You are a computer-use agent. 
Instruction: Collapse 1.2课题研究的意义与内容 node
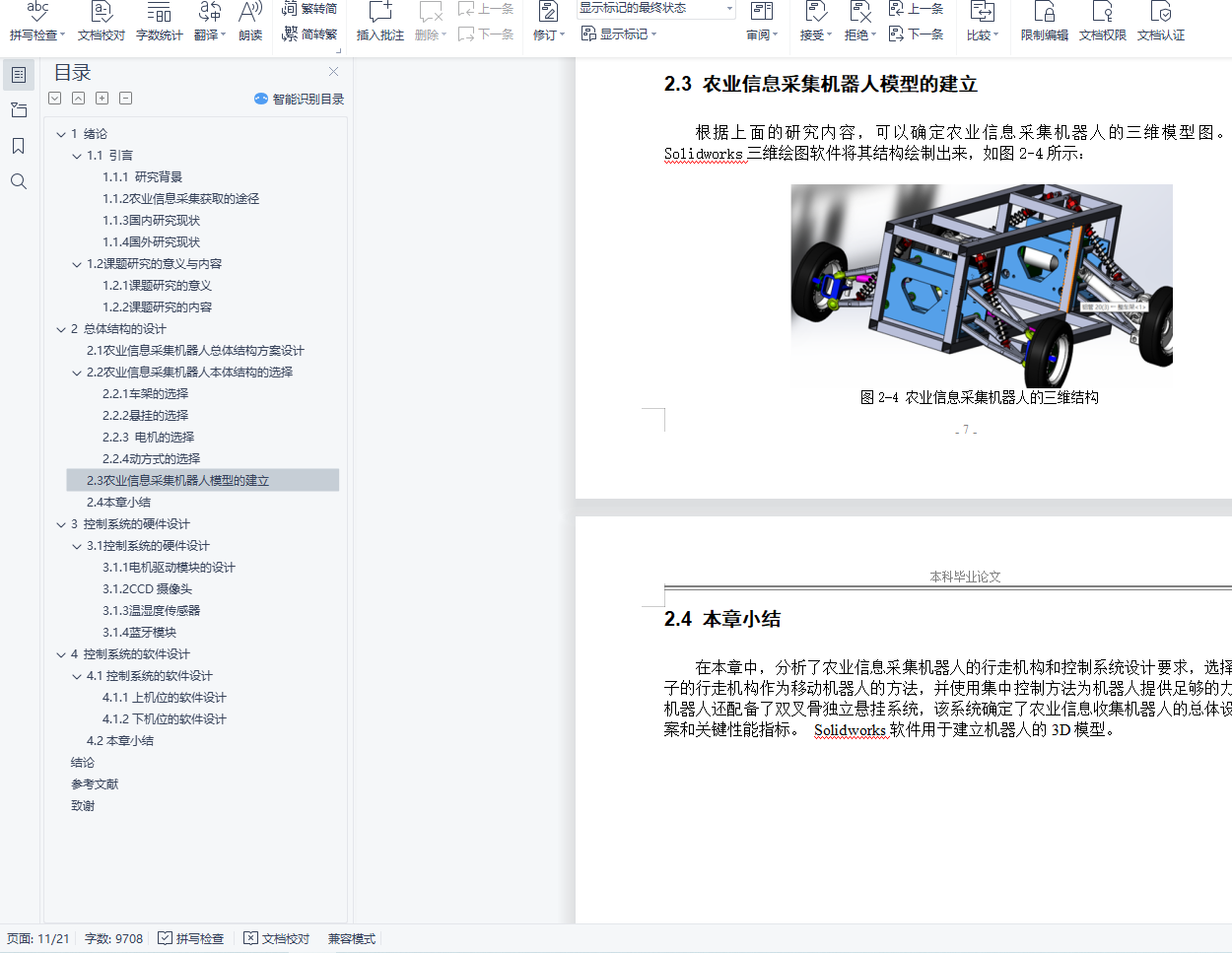coord(77,264)
